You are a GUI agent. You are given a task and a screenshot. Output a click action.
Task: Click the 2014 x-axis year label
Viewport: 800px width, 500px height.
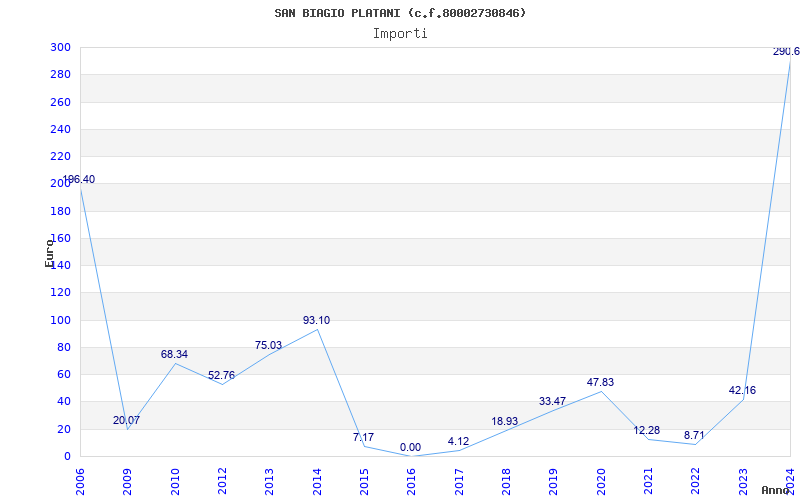click(317, 482)
